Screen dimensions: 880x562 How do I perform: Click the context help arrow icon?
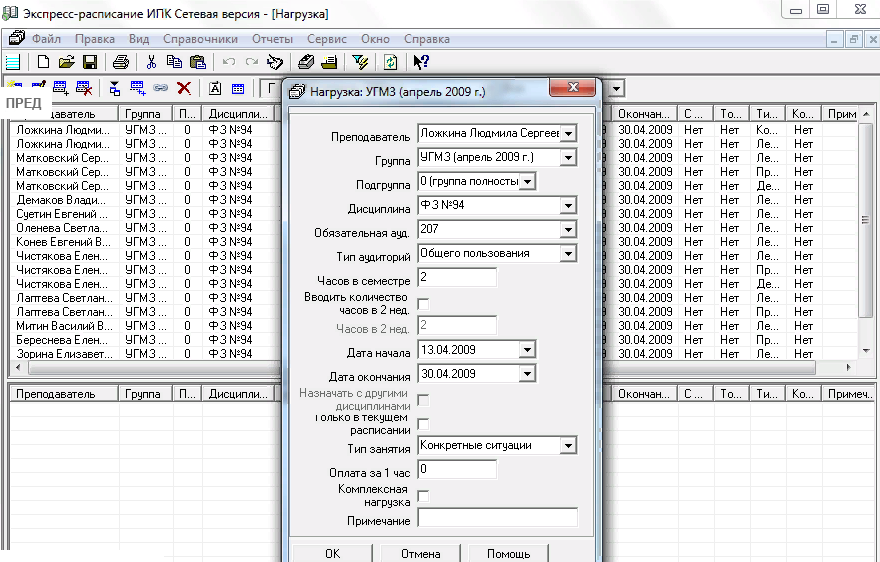point(421,62)
